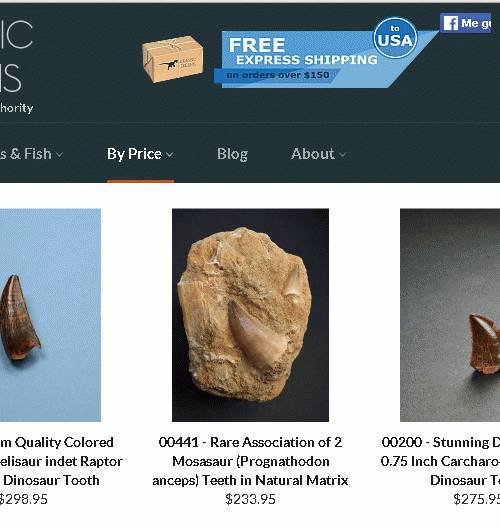
Task: Select the By Price menu item
Action: click(134, 154)
